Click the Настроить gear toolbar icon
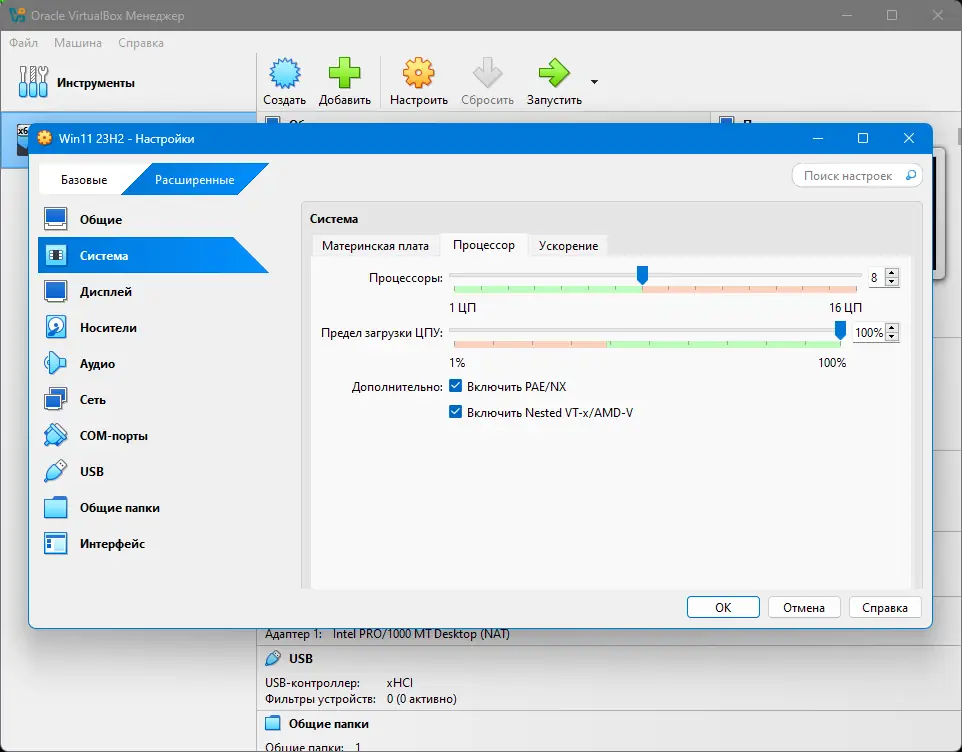 coord(418,74)
